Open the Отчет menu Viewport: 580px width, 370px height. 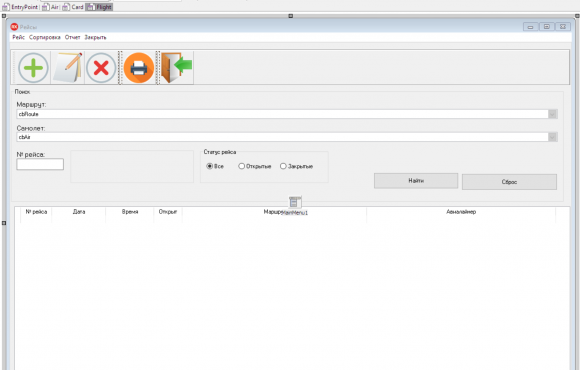tap(72, 37)
